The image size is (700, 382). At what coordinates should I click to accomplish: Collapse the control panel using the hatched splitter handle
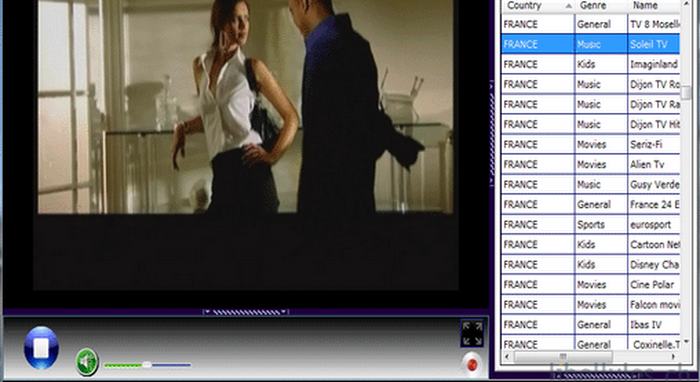coord(245,312)
